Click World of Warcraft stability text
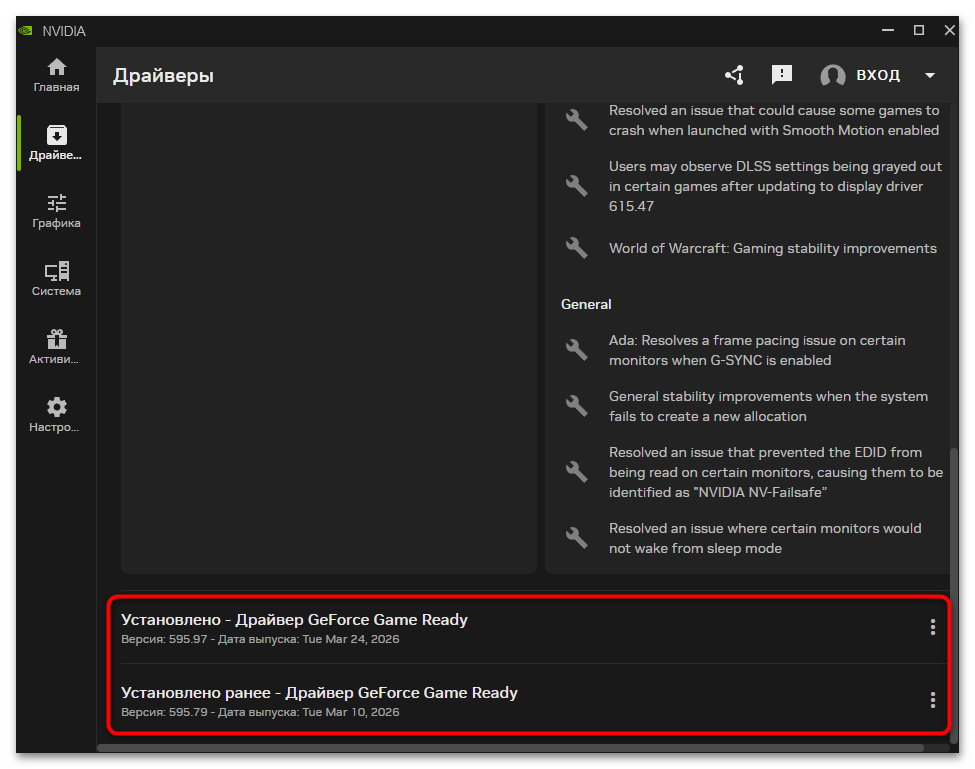 click(772, 249)
